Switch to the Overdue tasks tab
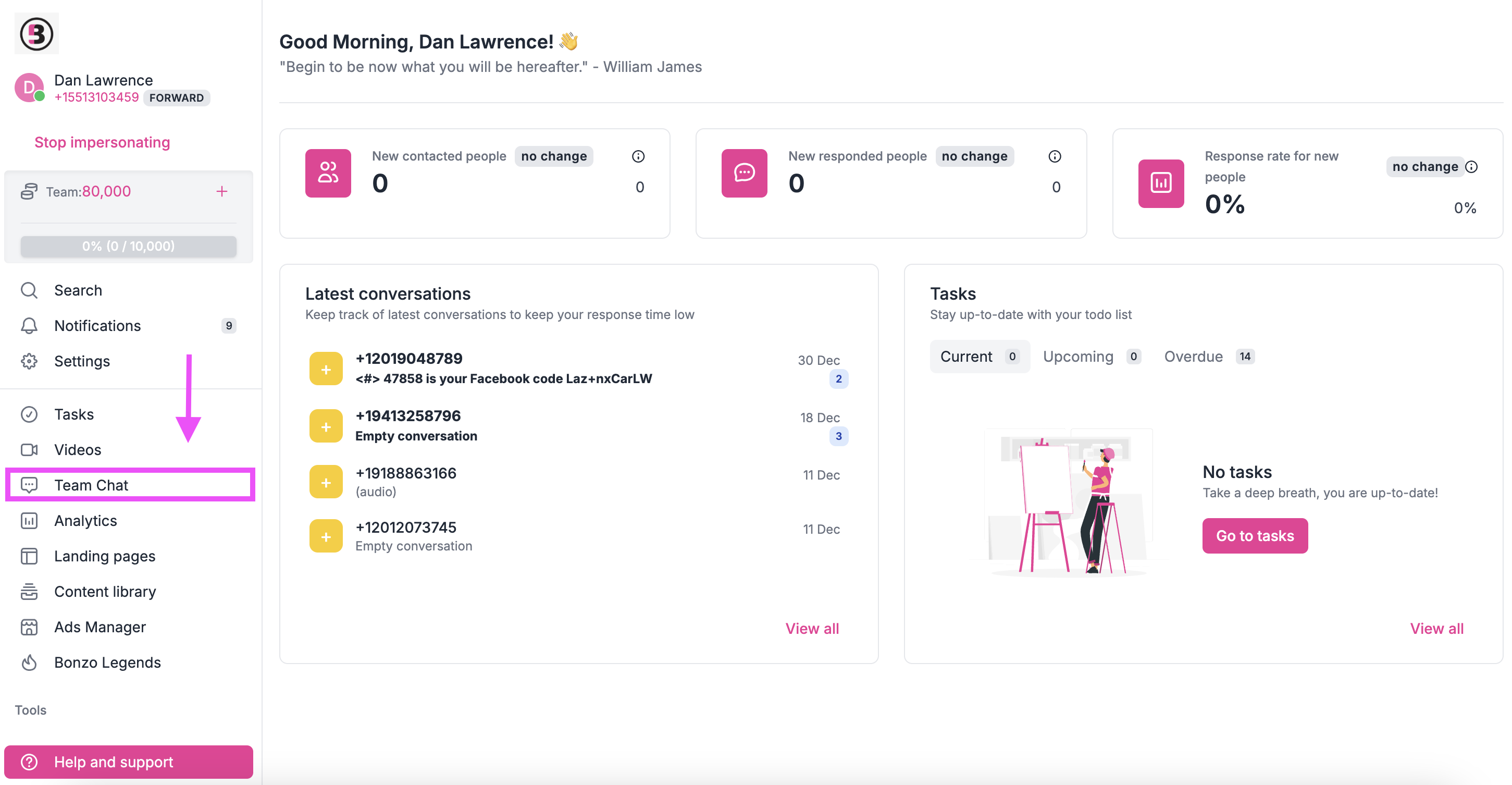1512x785 pixels. click(1209, 357)
